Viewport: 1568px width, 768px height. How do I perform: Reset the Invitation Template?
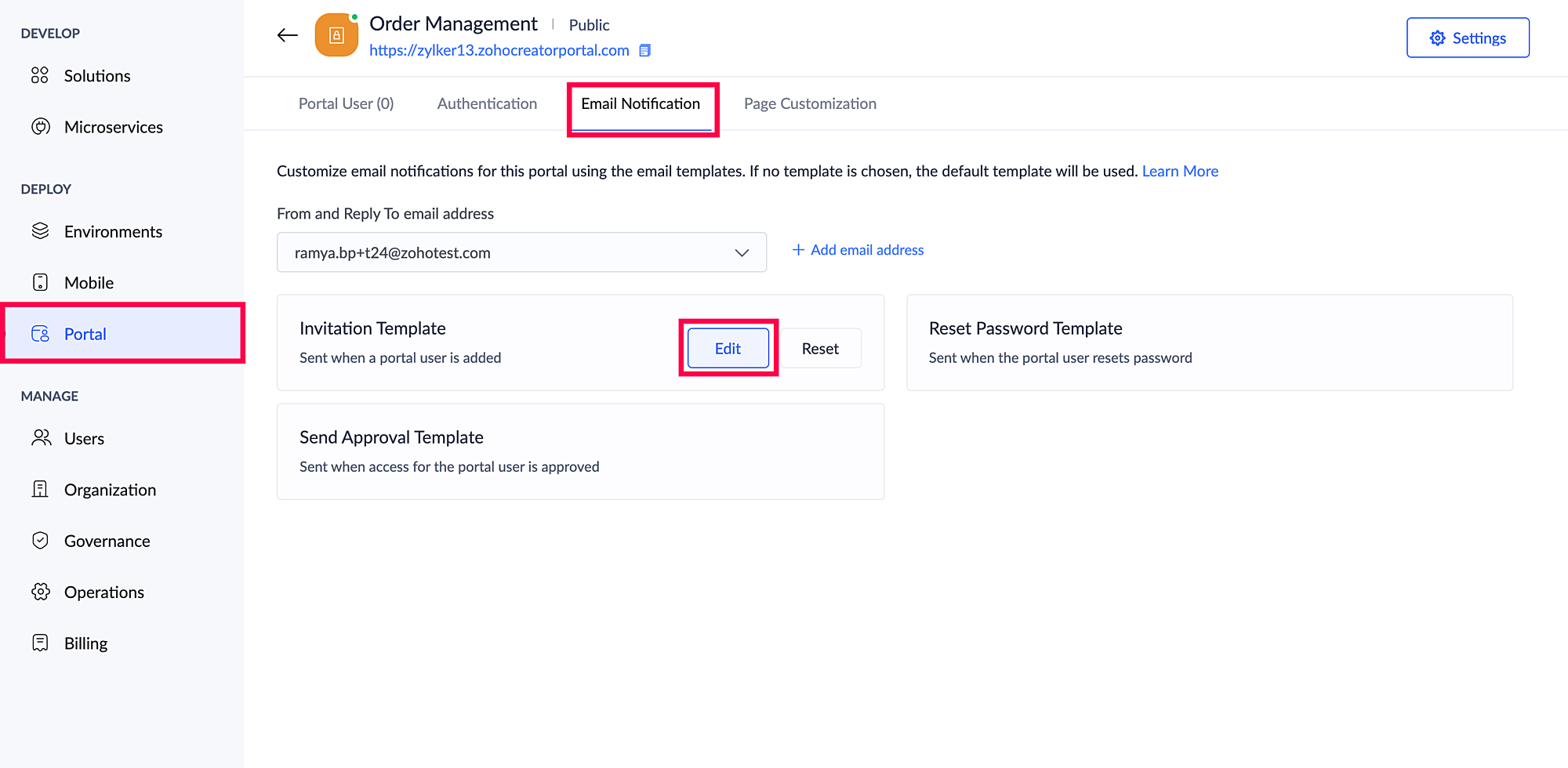(820, 349)
